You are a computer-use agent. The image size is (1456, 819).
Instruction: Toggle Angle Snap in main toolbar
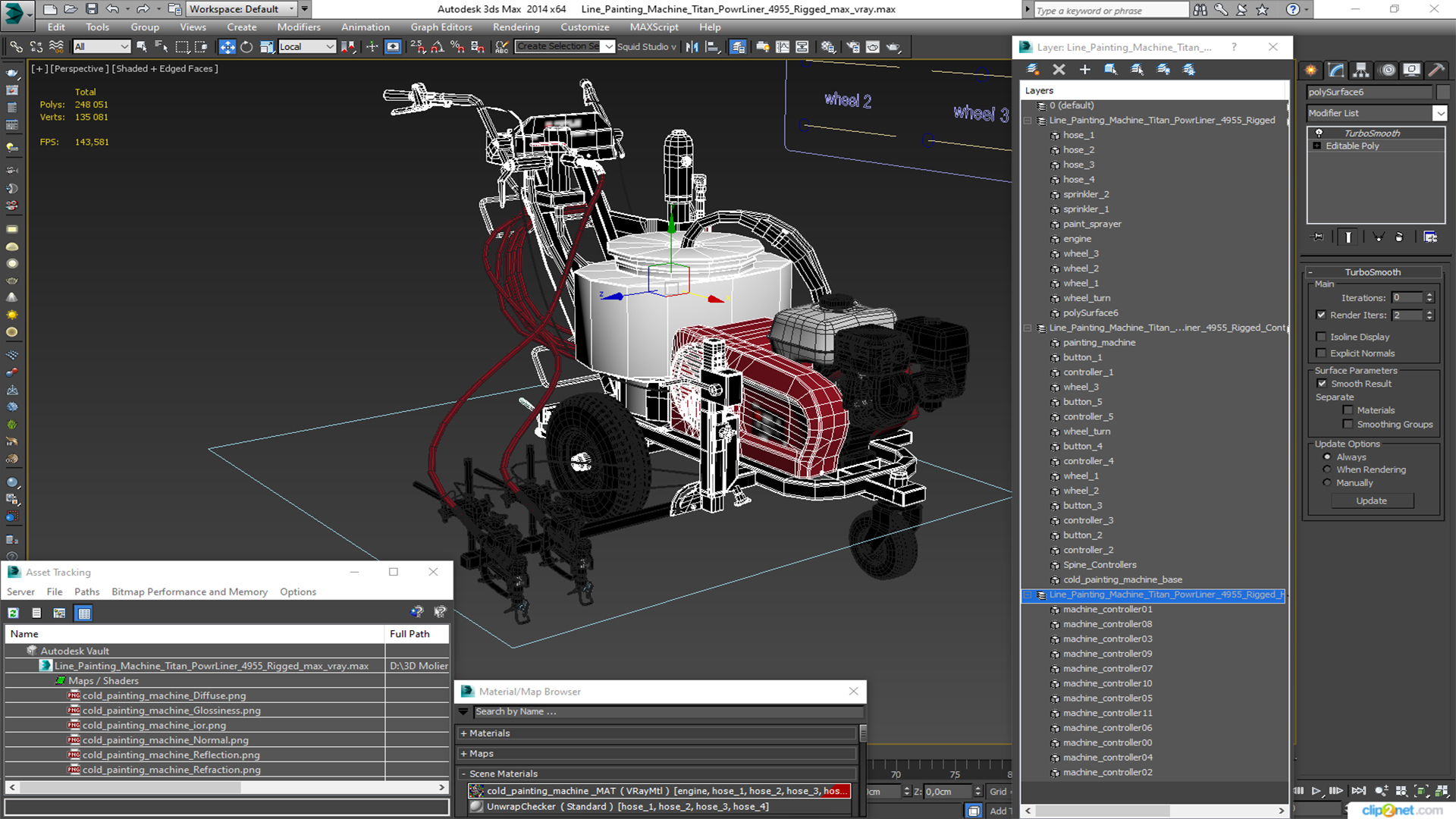(x=438, y=47)
